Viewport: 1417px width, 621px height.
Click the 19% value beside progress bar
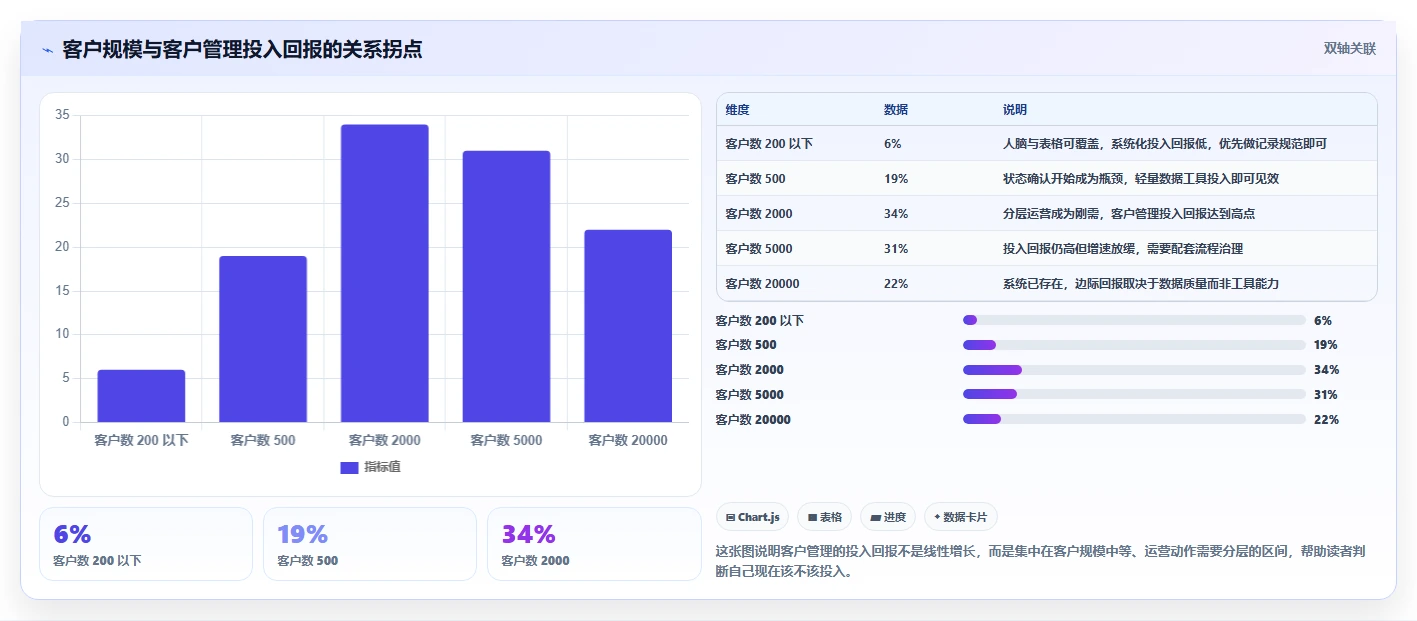[x=1326, y=345]
